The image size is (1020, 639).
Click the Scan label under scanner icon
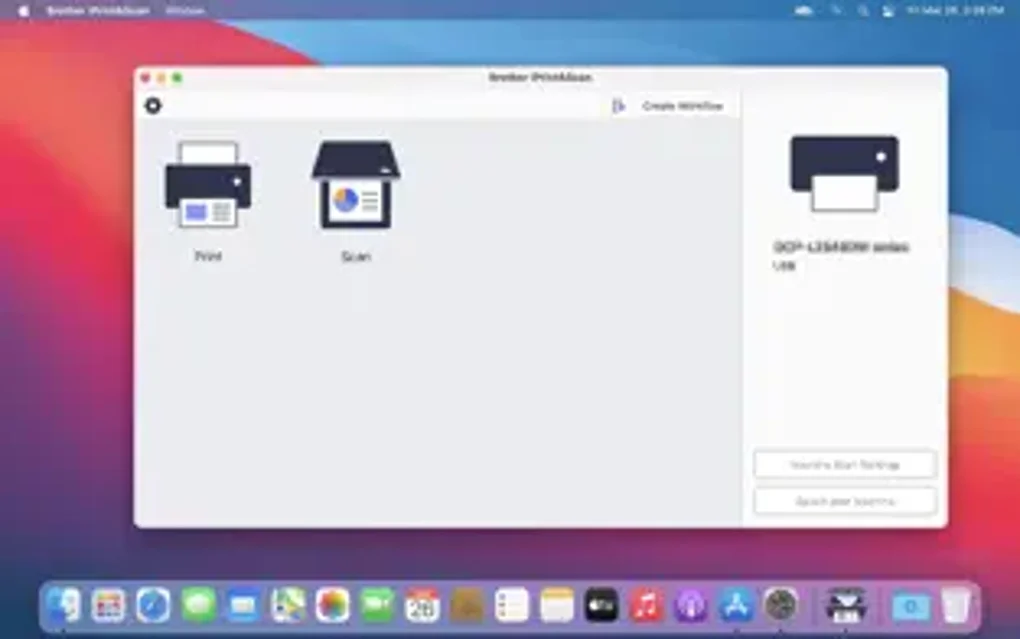point(356,256)
